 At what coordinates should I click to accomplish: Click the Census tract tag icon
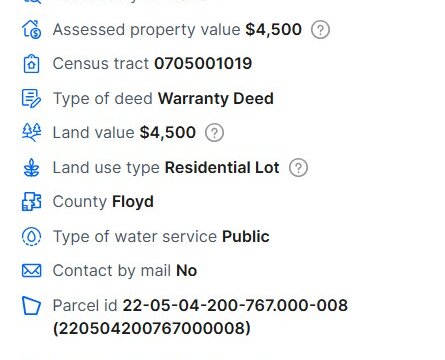(32, 64)
